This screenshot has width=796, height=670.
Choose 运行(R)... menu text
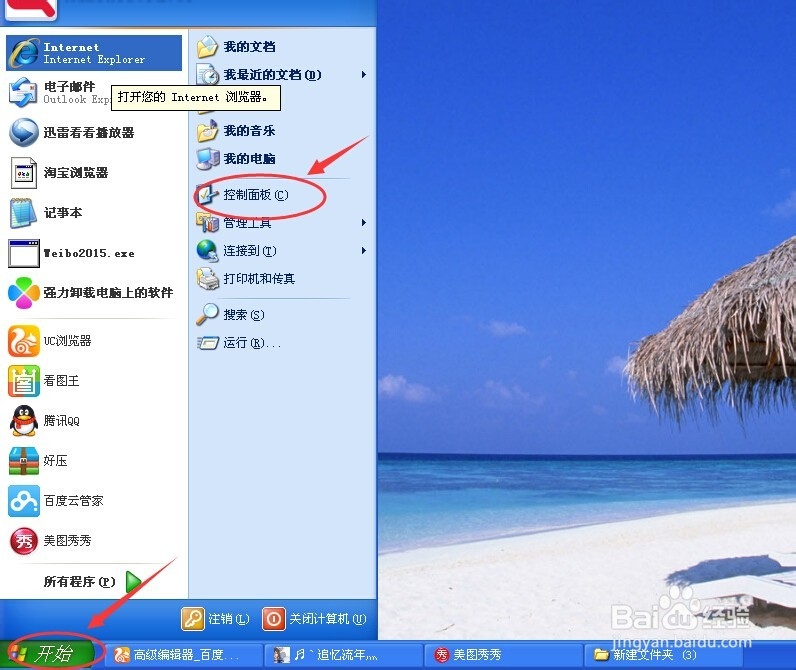[x=252, y=343]
